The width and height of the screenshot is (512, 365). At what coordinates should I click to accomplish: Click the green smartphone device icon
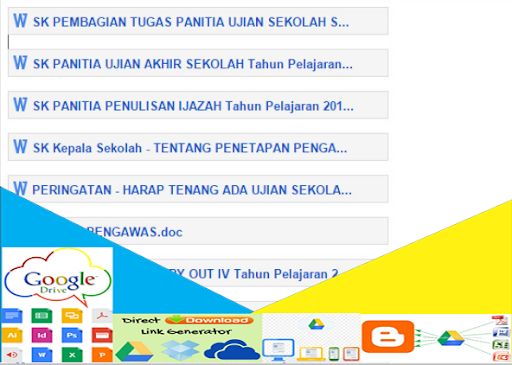coord(334,354)
